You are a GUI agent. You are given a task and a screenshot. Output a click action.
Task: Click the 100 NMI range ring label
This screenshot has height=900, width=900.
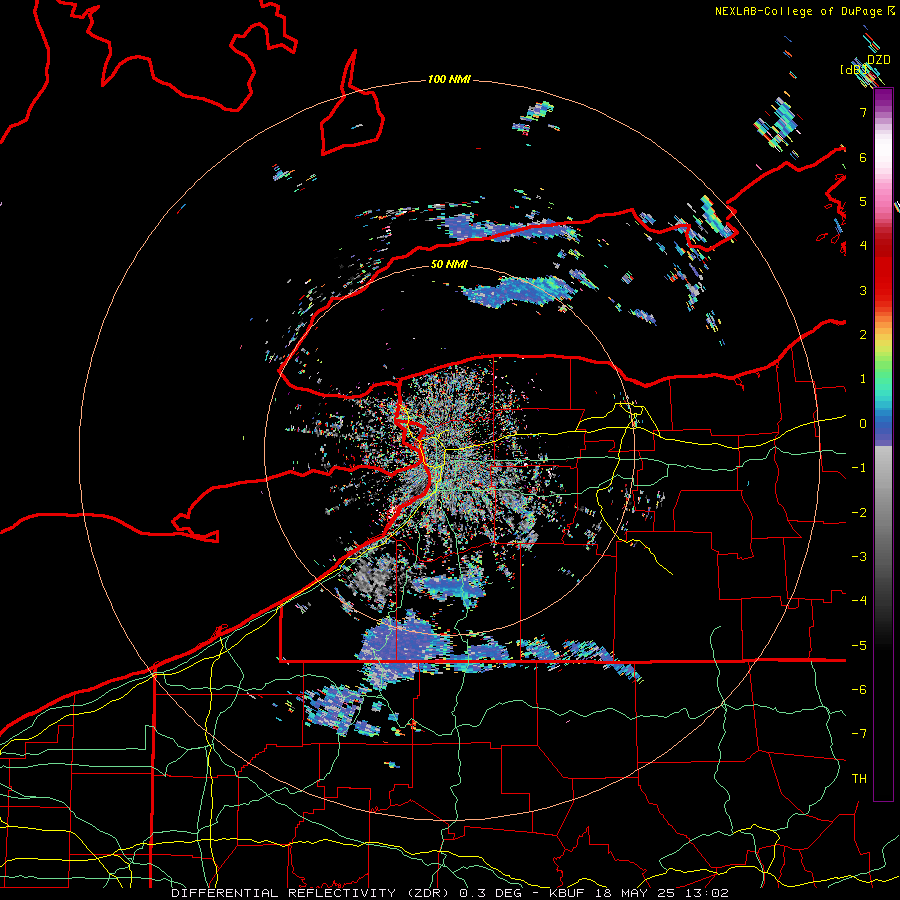(x=449, y=79)
